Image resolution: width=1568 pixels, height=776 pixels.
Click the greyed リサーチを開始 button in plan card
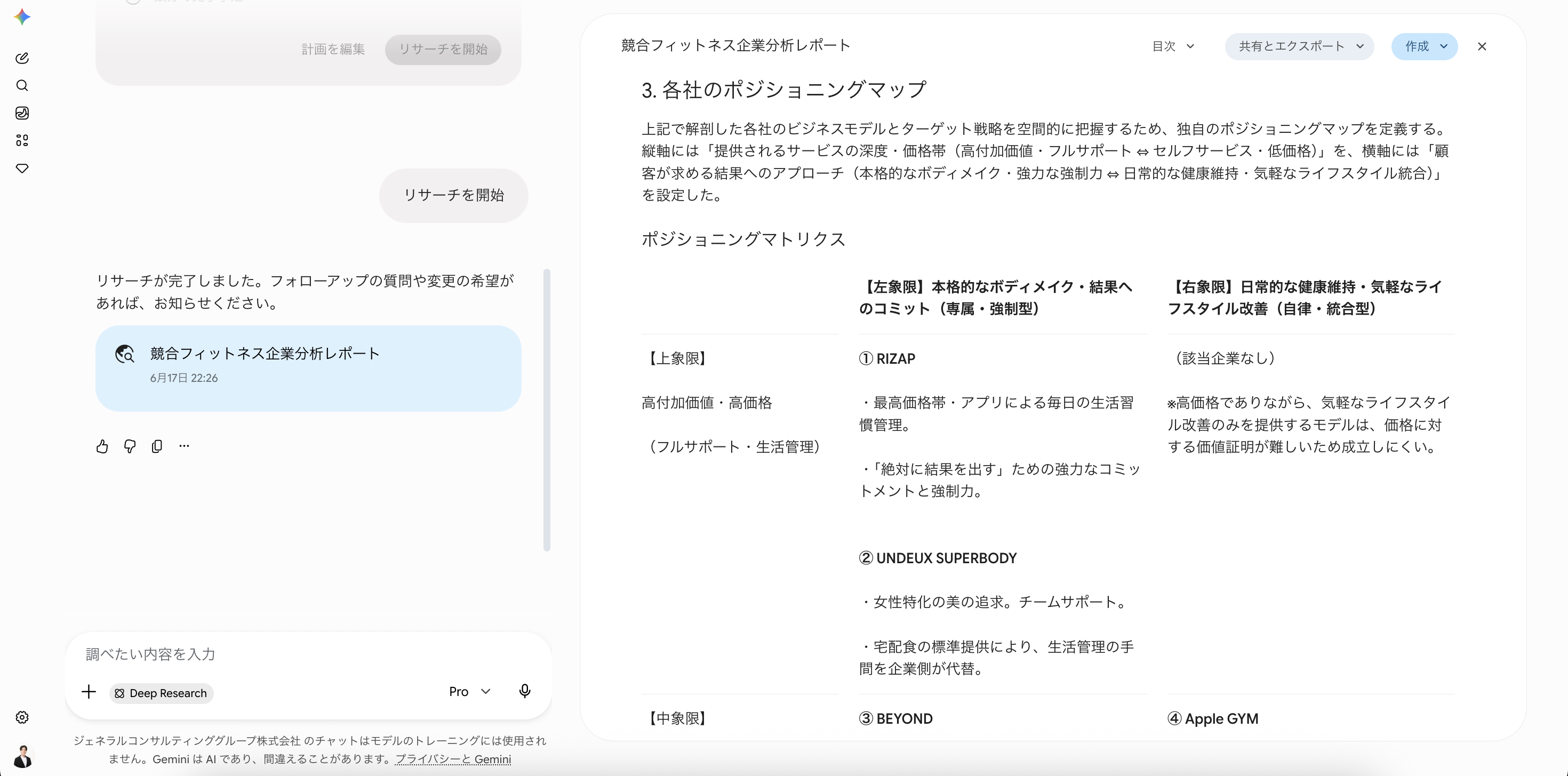[443, 49]
